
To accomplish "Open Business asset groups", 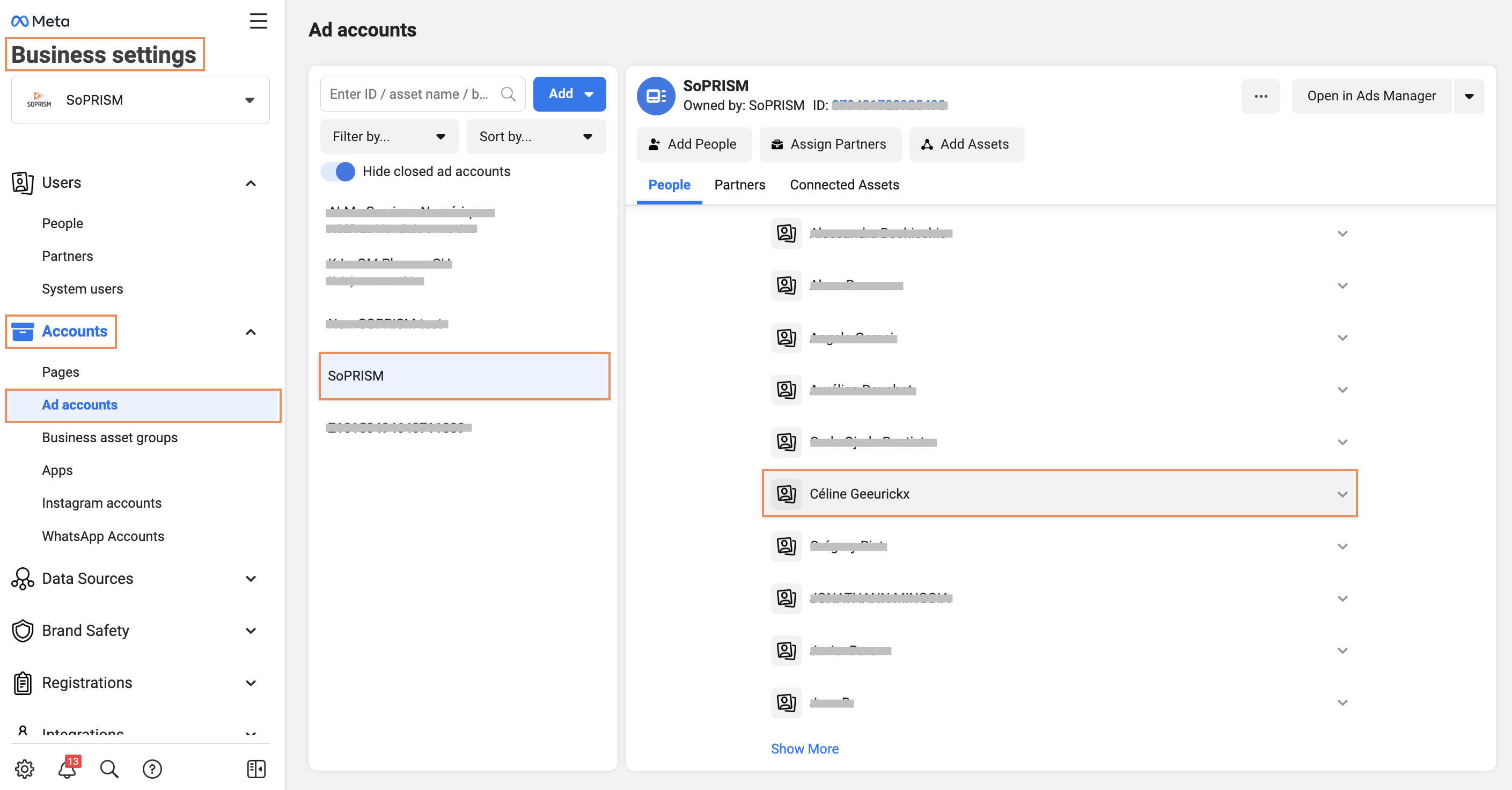I will (110, 438).
